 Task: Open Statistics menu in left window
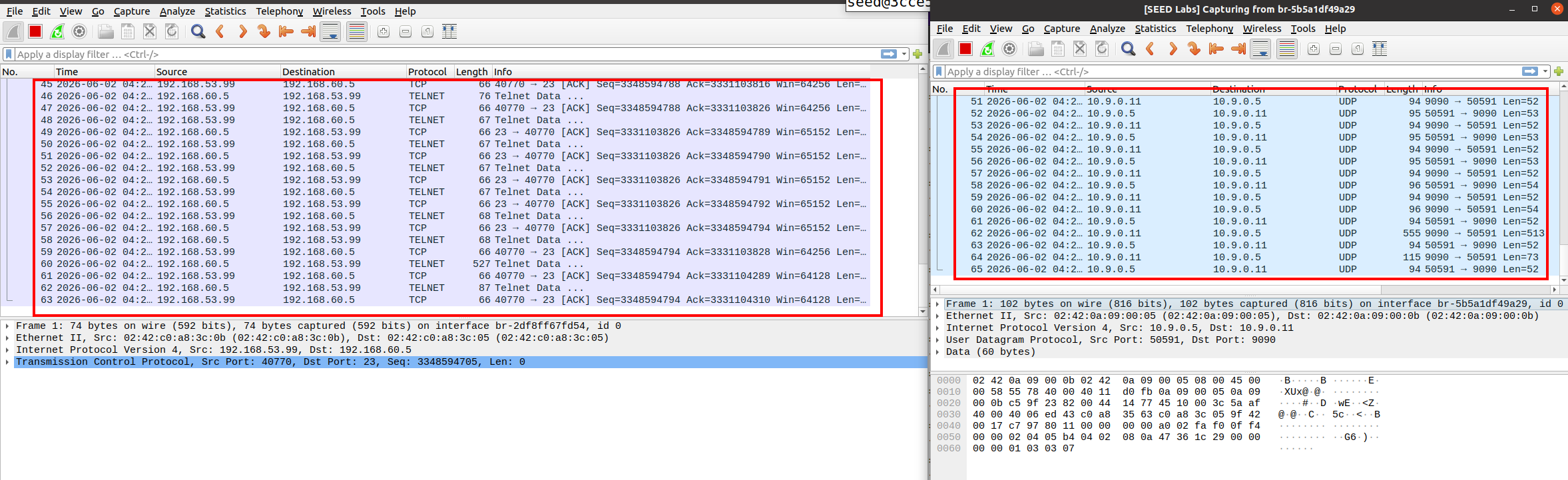click(x=225, y=11)
